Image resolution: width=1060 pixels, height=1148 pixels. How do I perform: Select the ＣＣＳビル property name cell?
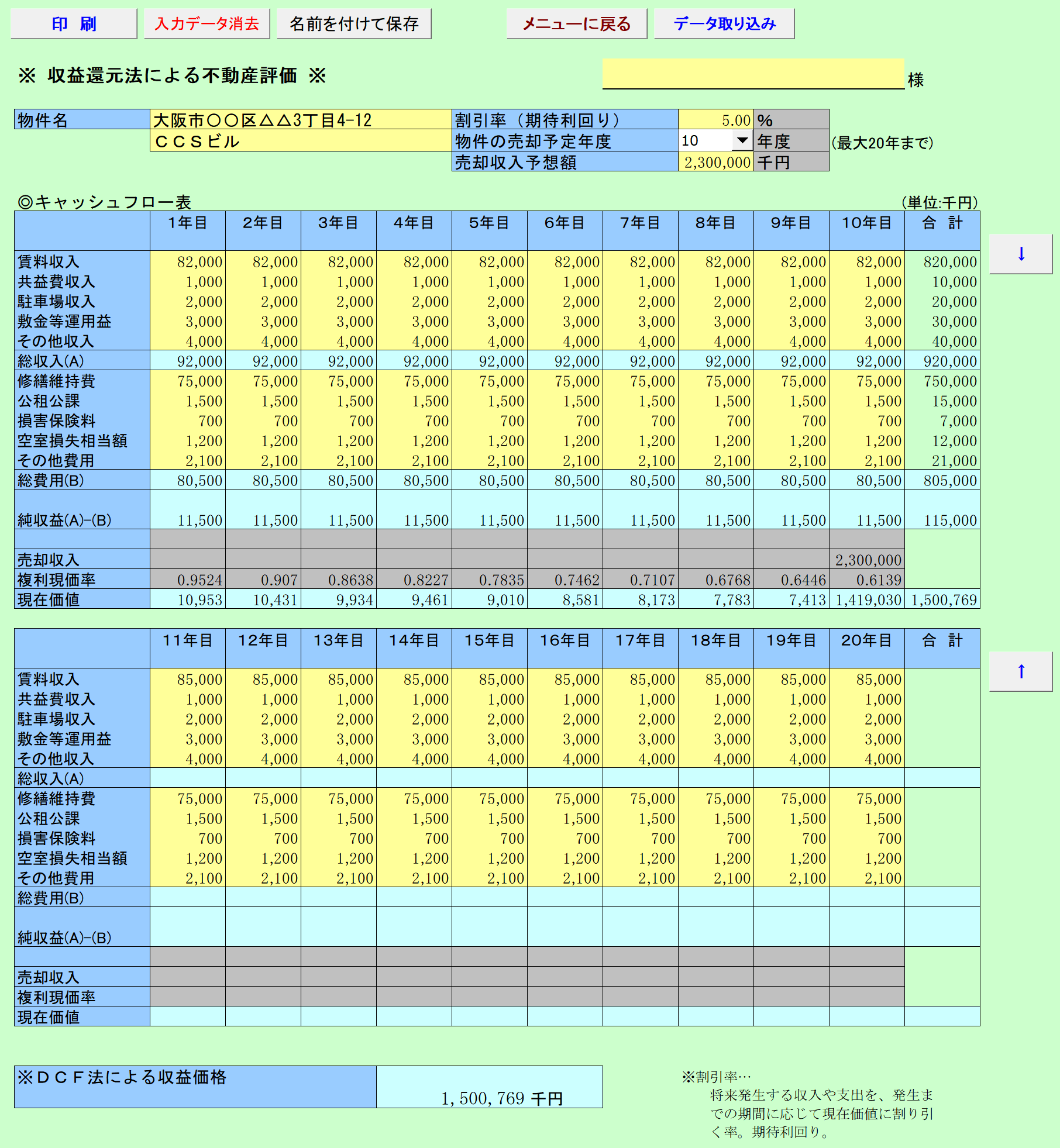point(301,141)
